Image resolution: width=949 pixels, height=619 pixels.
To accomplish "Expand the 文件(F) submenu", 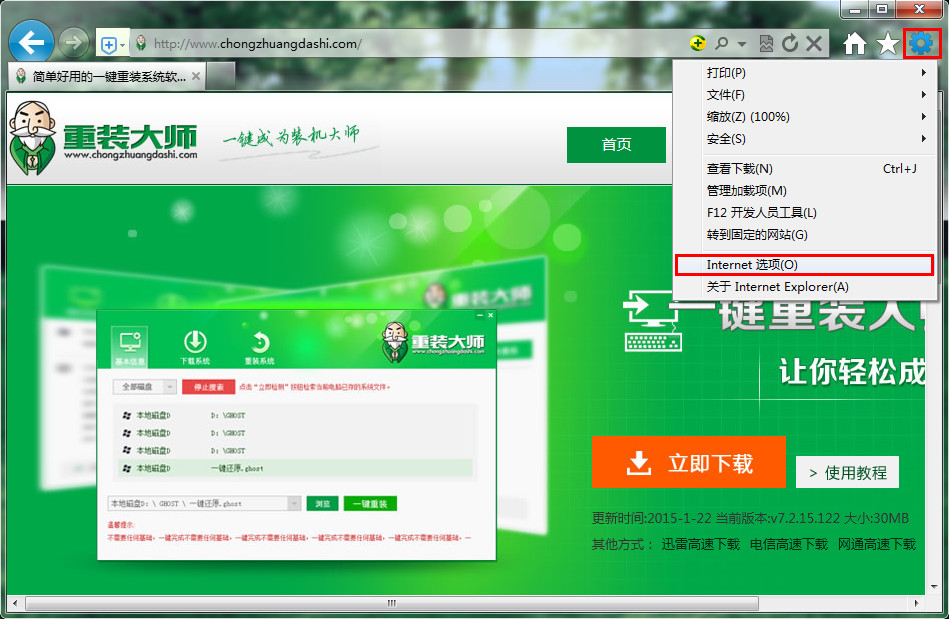I will point(805,95).
